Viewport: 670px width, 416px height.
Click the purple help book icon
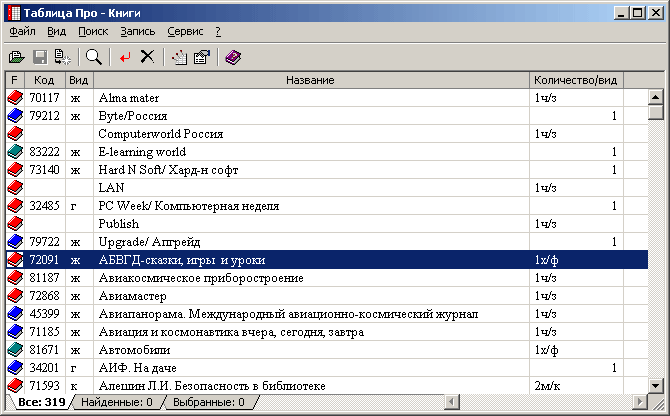point(233,57)
